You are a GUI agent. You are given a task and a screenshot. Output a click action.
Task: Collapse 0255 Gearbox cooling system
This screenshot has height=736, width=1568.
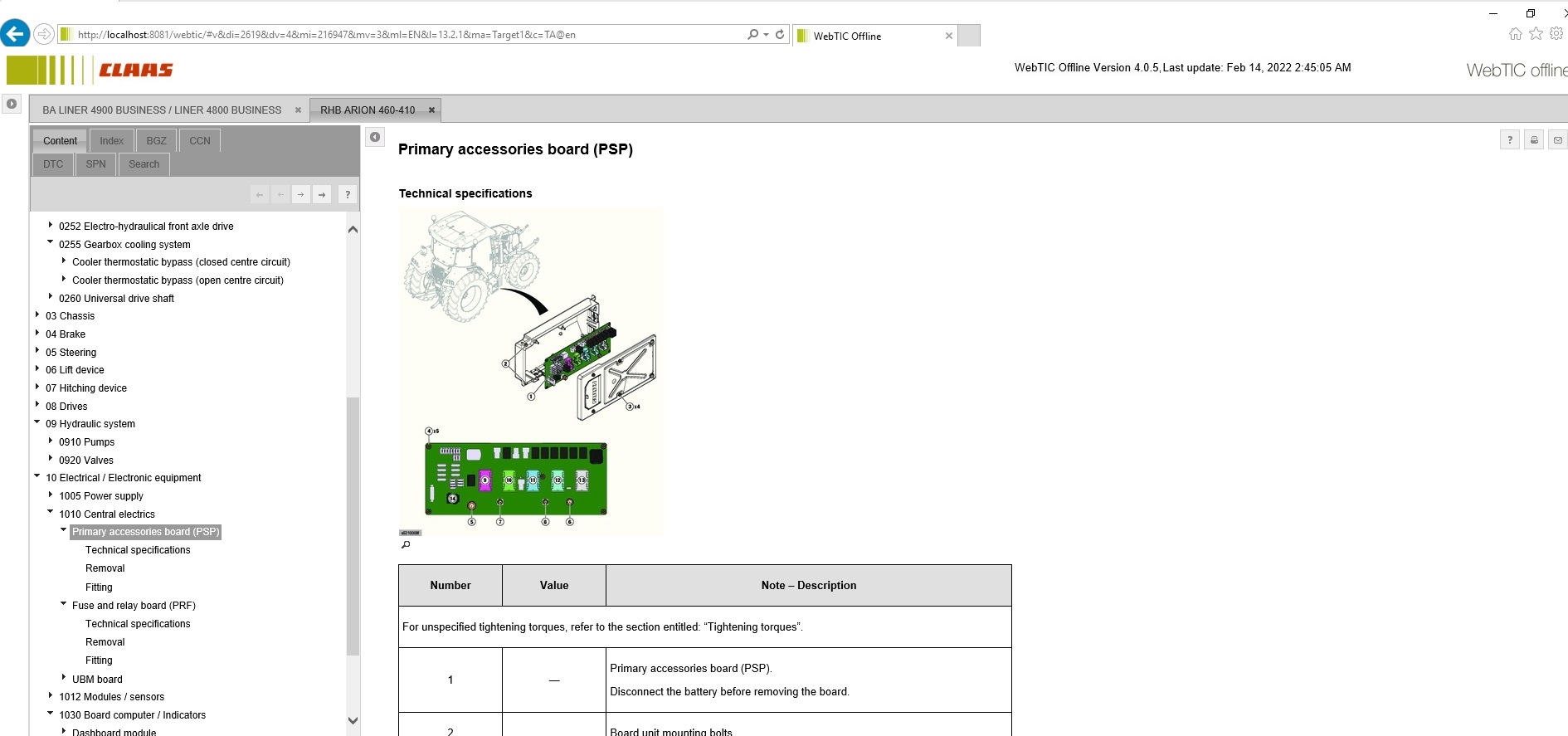pyautogui.click(x=50, y=242)
